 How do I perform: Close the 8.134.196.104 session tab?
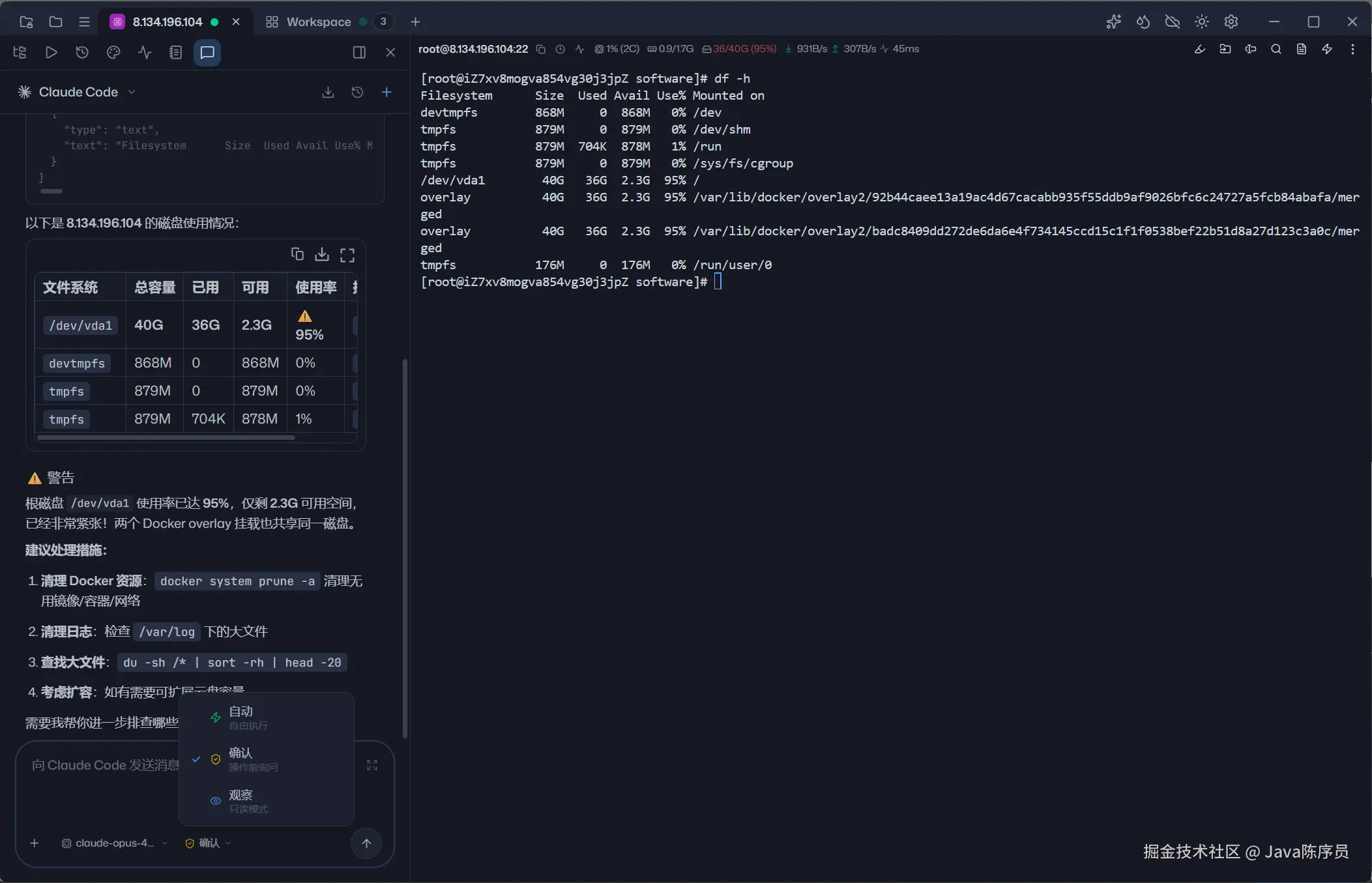236,22
